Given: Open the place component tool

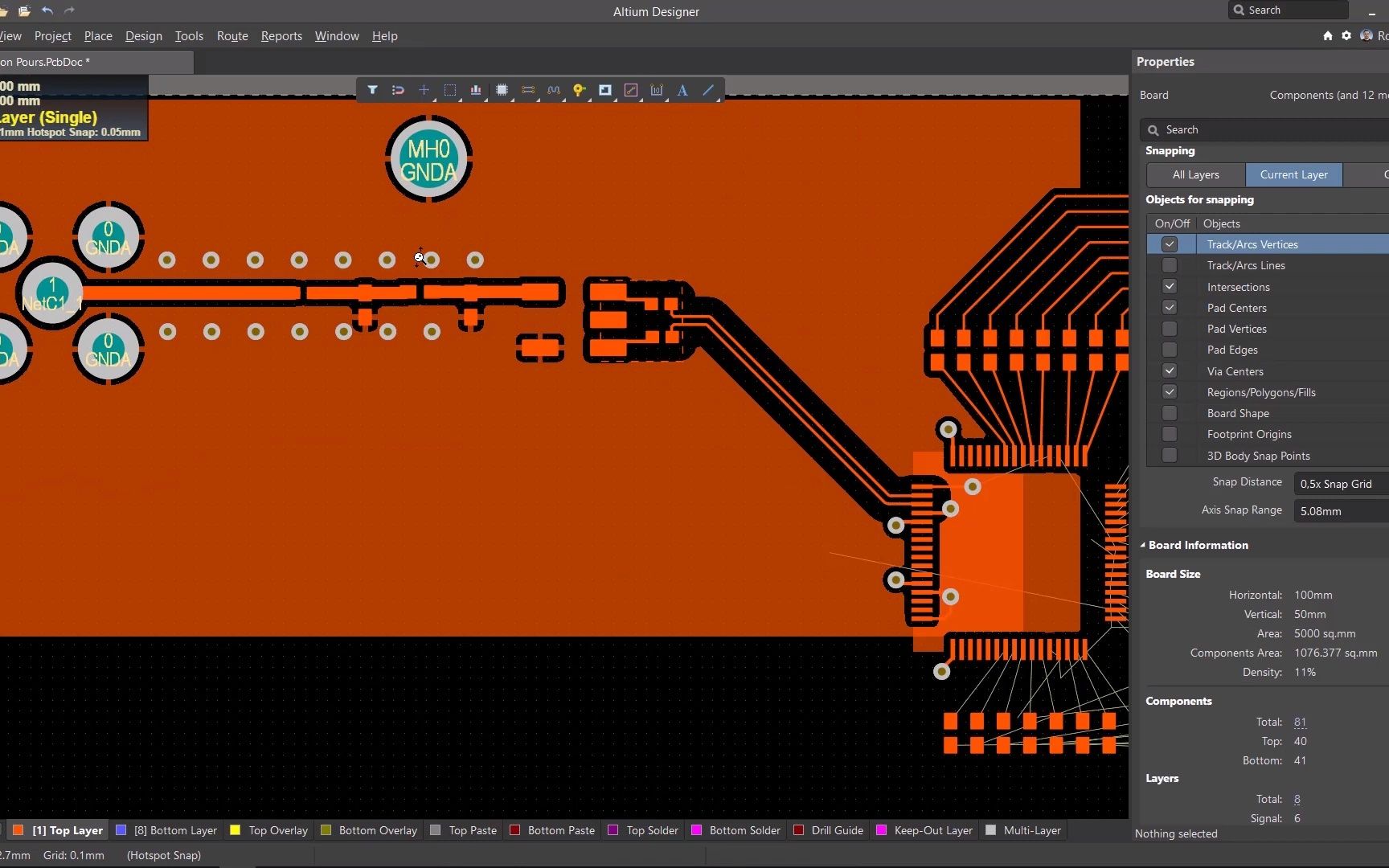Looking at the screenshot, I should coord(502,90).
